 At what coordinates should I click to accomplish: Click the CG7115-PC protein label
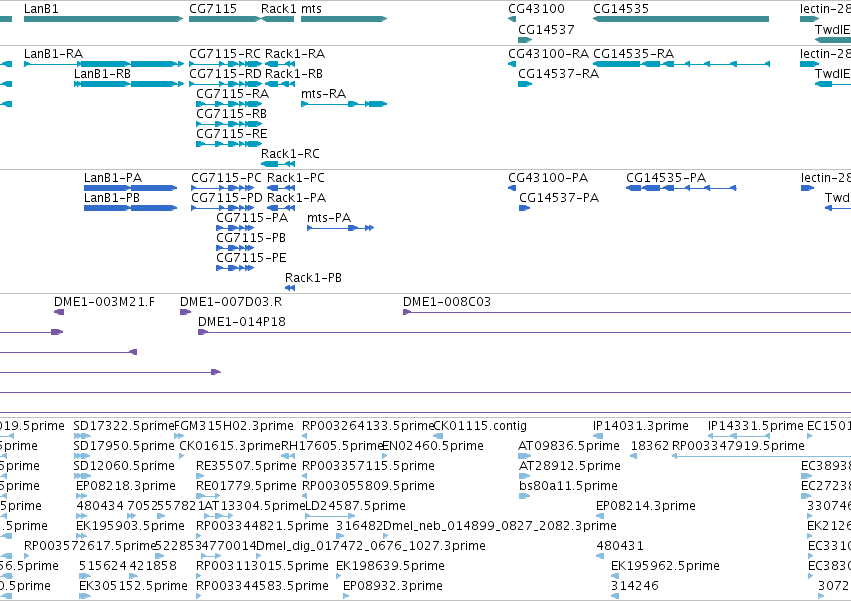point(226,178)
